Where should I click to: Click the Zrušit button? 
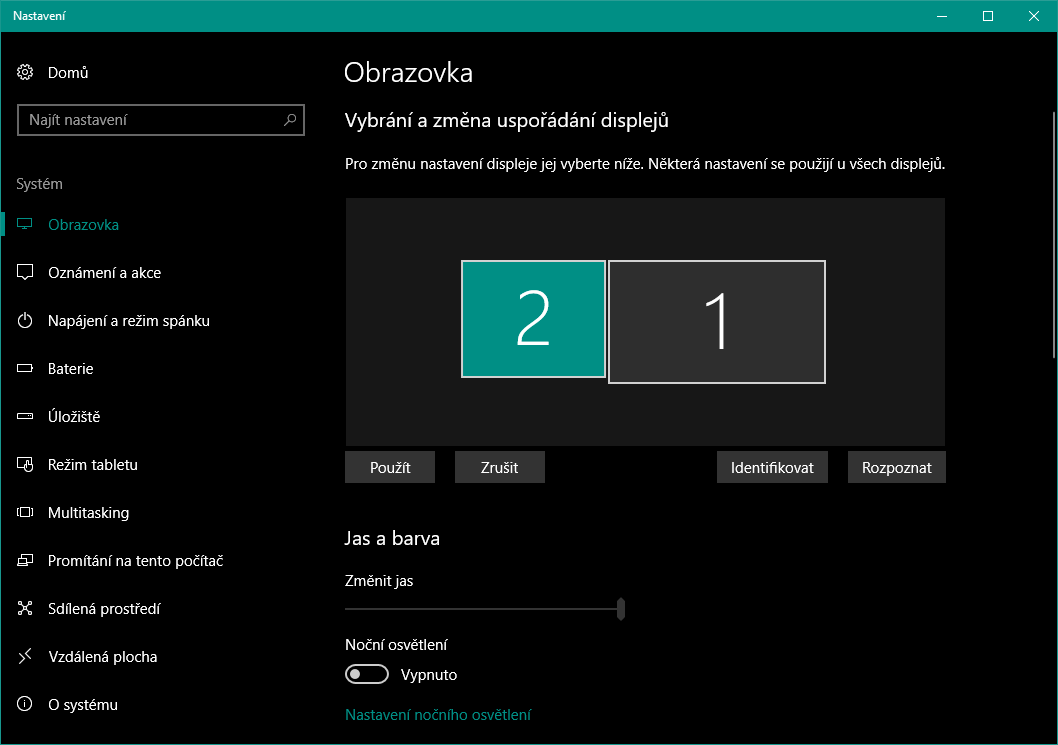[x=499, y=467]
